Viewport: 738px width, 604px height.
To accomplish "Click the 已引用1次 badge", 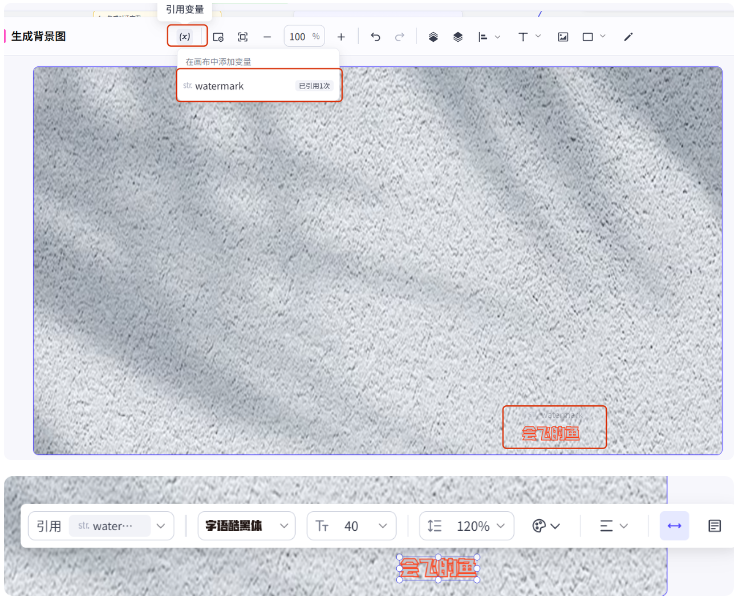I will click(314, 86).
